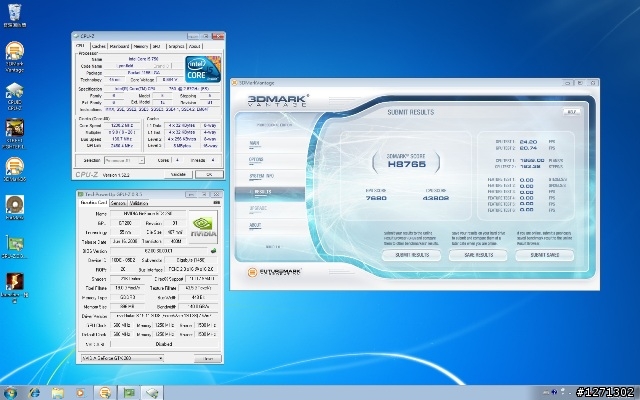Switch to the Validation tab in GPU-Z
The width and height of the screenshot is (640, 400).
pyautogui.click(x=139, y=203)
